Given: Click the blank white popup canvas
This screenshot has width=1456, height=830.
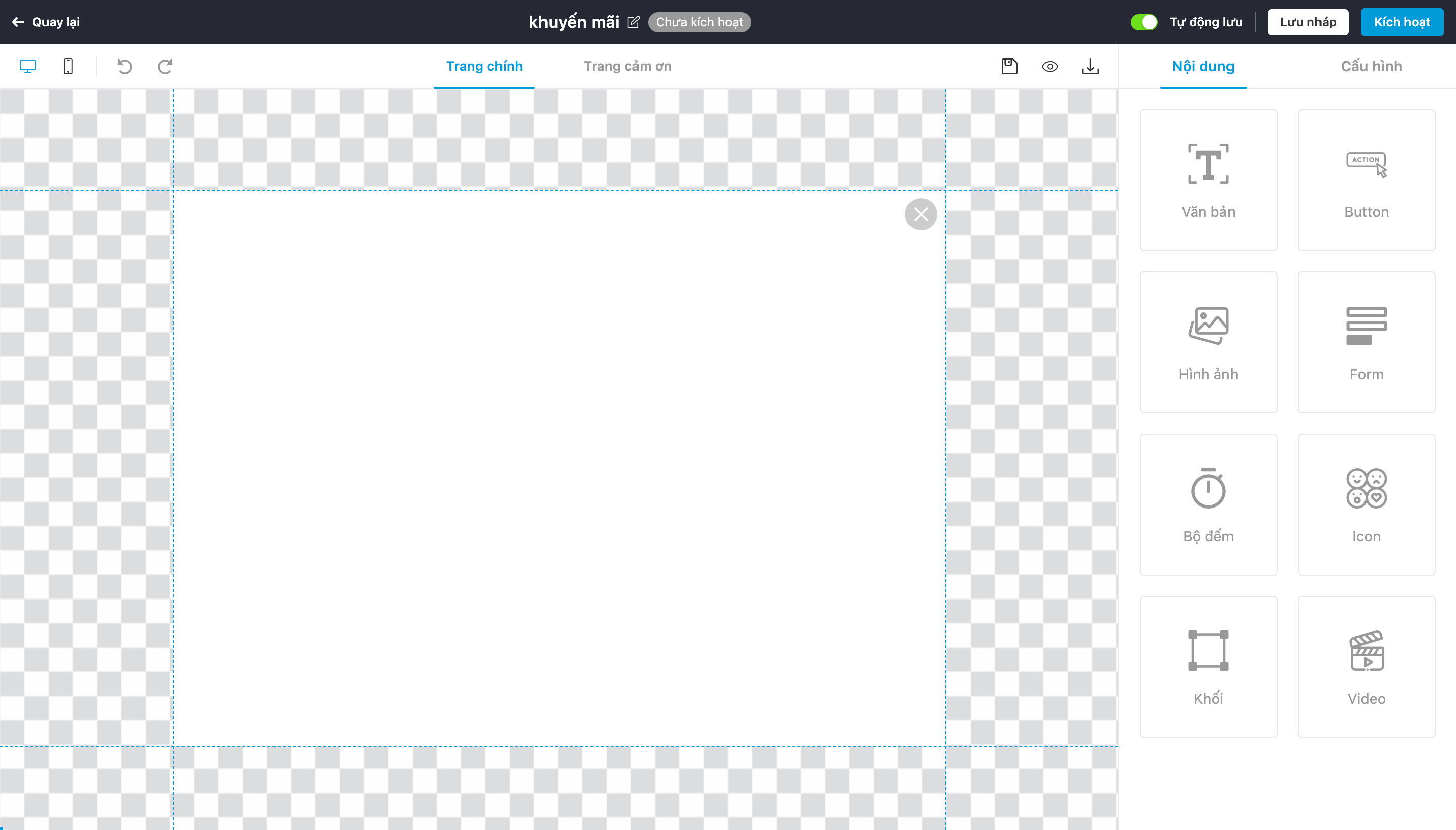Looking at the screenshot, I should click(x=559, y=468).
